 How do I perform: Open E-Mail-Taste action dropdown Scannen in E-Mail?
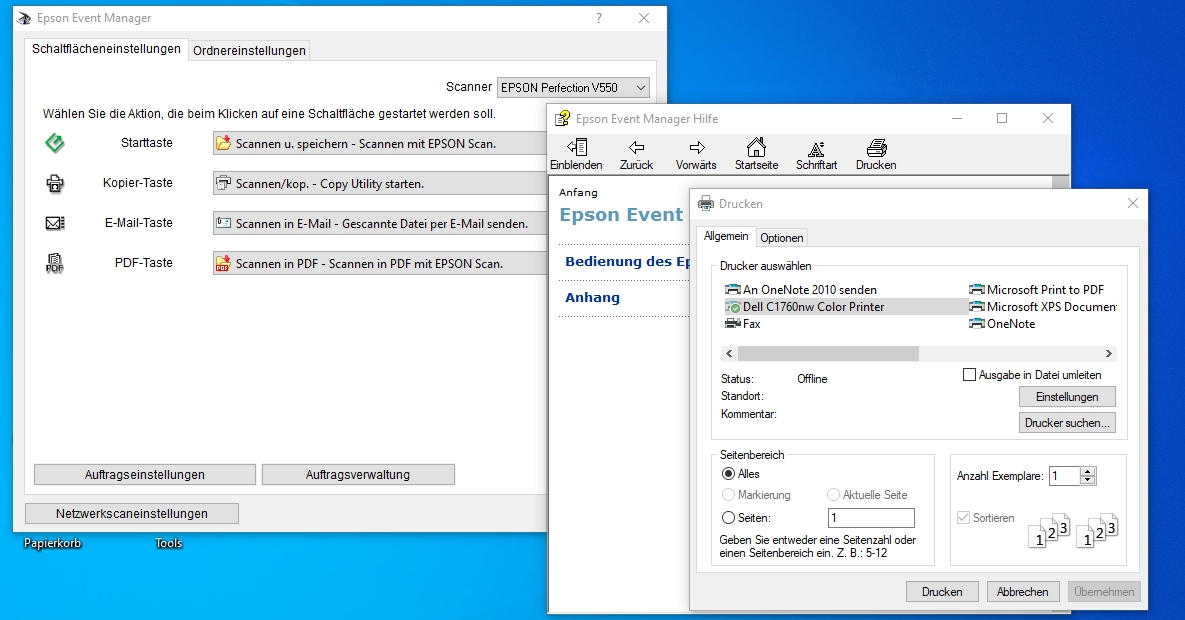(x=379, y=224)
